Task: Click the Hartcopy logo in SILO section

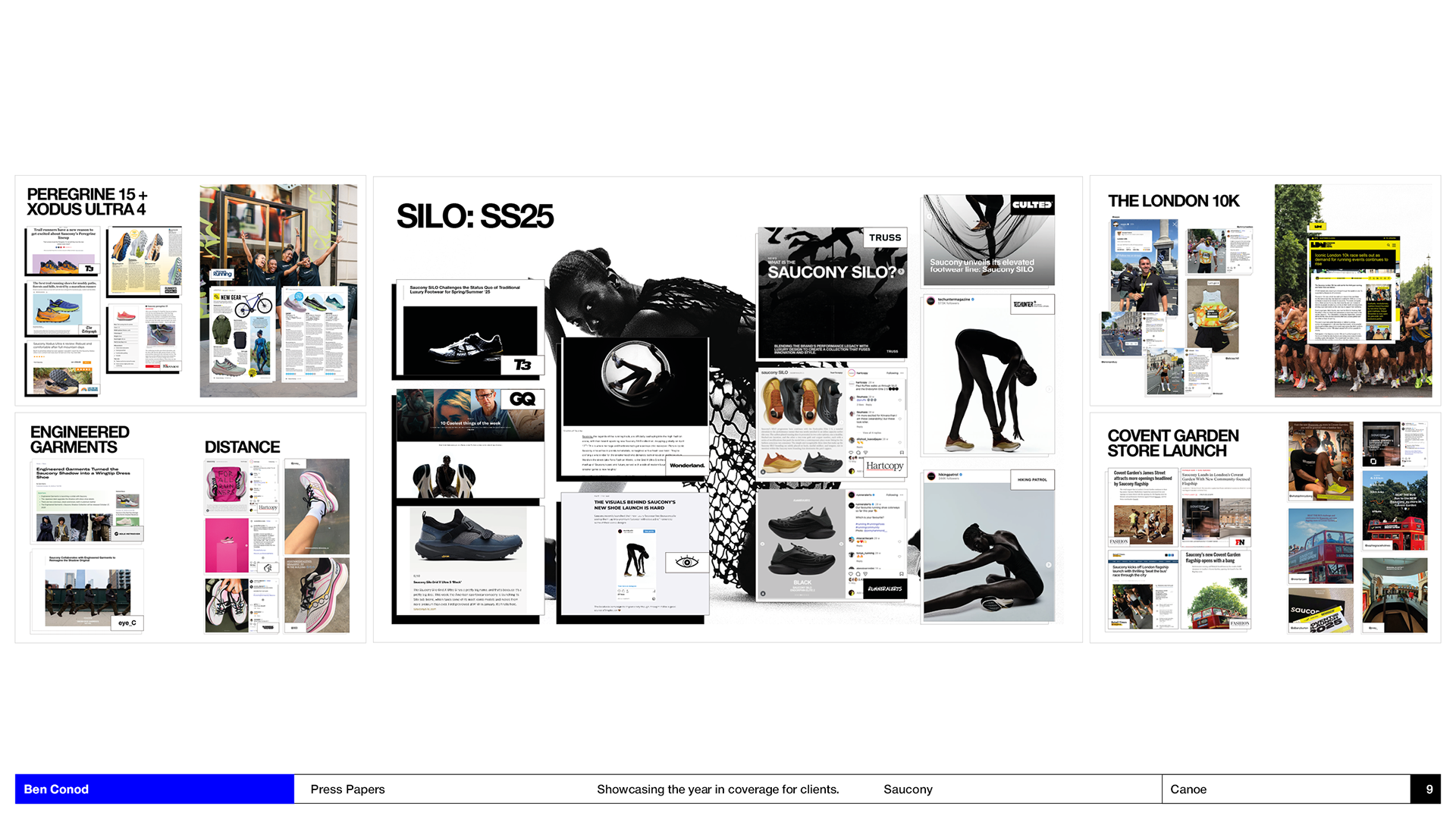Action: tap(884, 466)
